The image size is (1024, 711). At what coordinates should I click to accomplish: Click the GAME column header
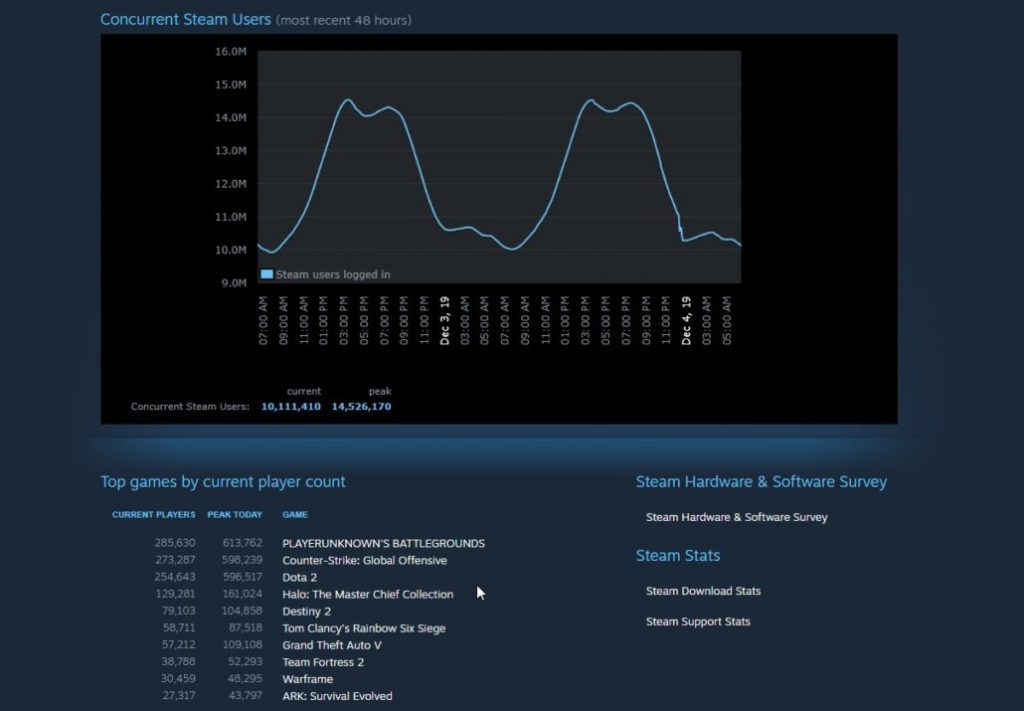tap(294, 514)
